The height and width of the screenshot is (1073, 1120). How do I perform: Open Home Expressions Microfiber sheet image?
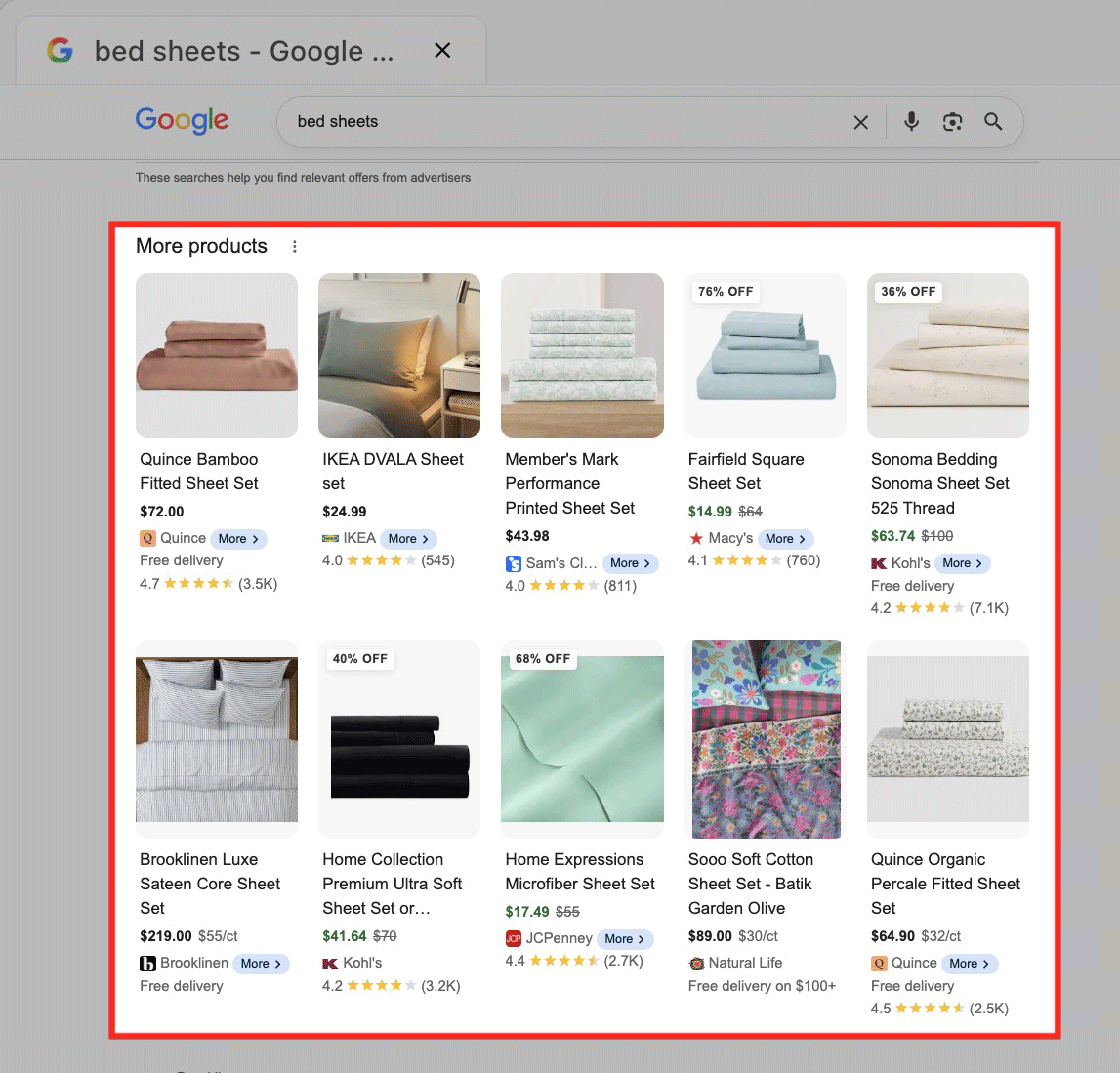[x=582, y=739]
